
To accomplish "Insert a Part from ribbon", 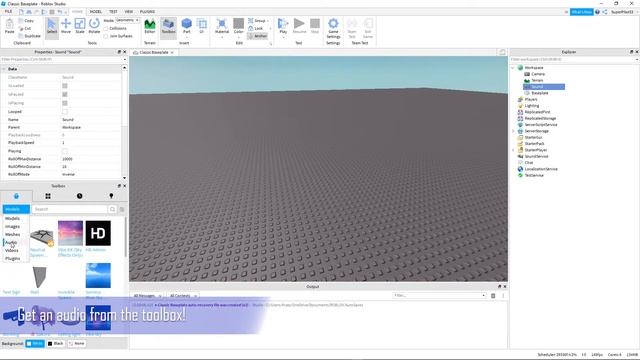I will click(x=187, y=27).
